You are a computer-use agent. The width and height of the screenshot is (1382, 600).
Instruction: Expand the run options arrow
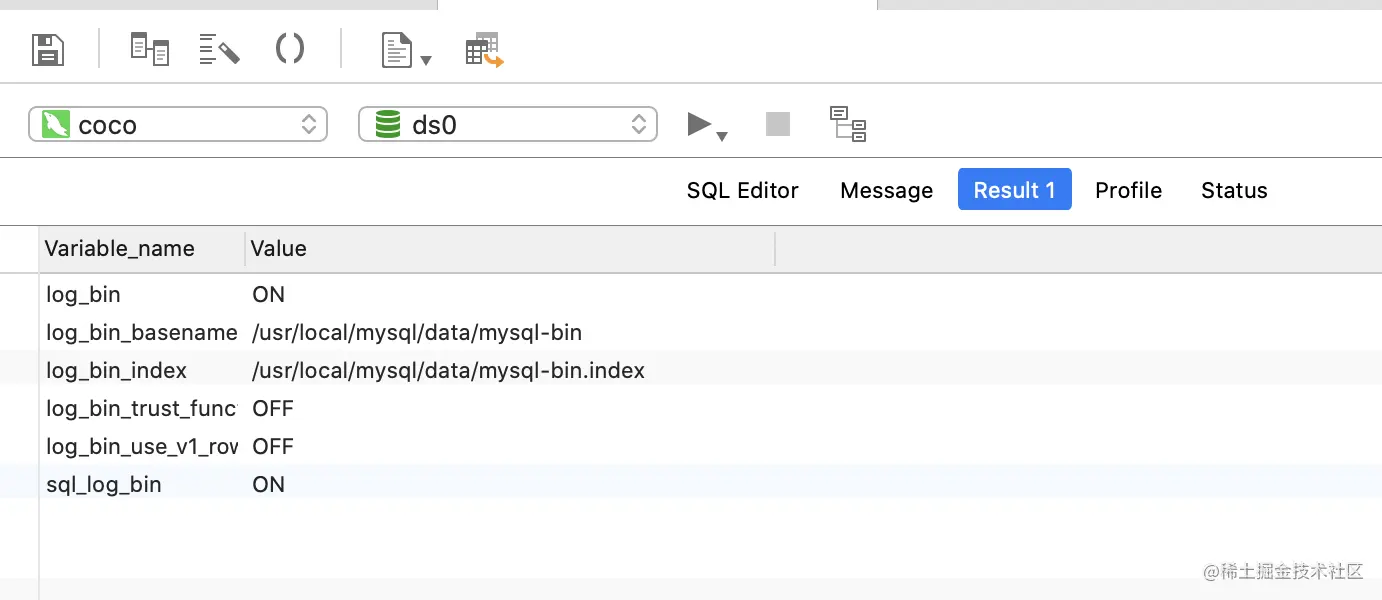pos(722,136)
